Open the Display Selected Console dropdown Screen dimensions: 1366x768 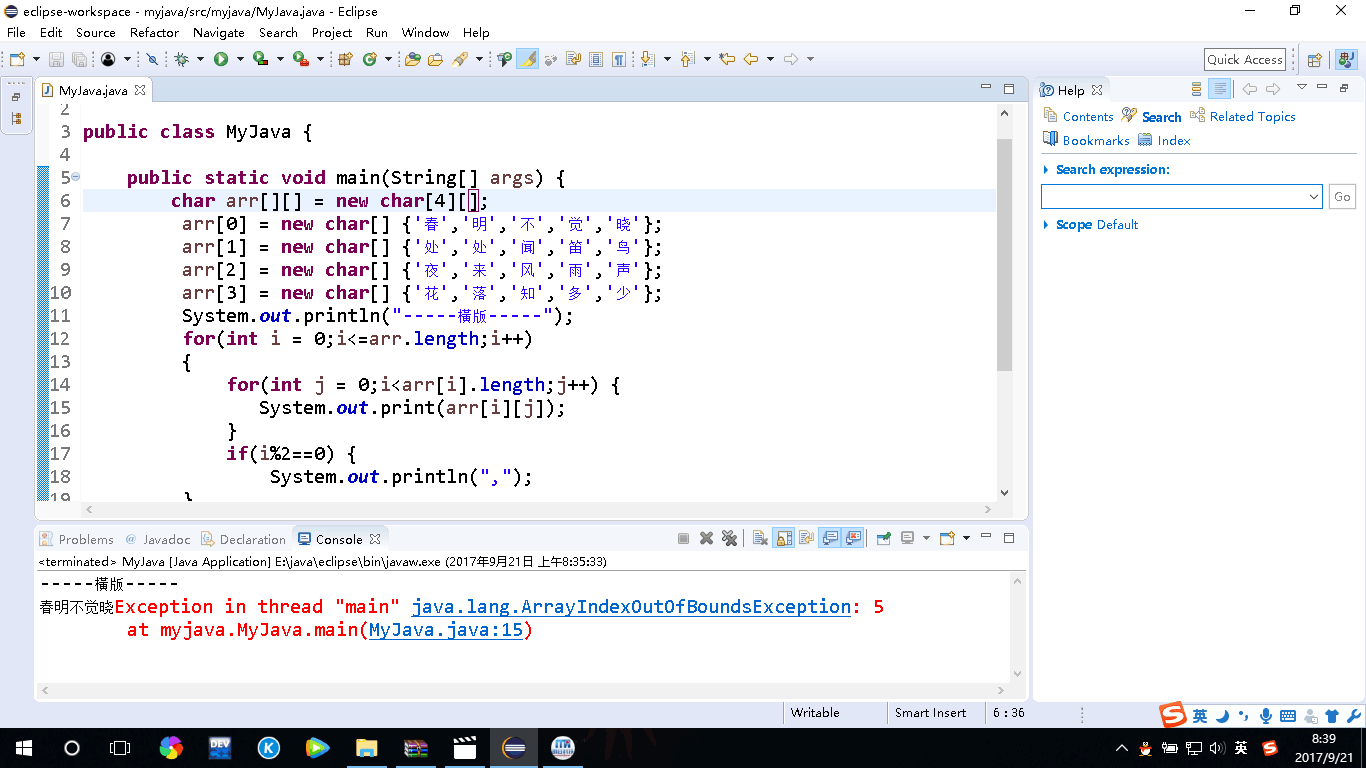click(x=926, y=538)
